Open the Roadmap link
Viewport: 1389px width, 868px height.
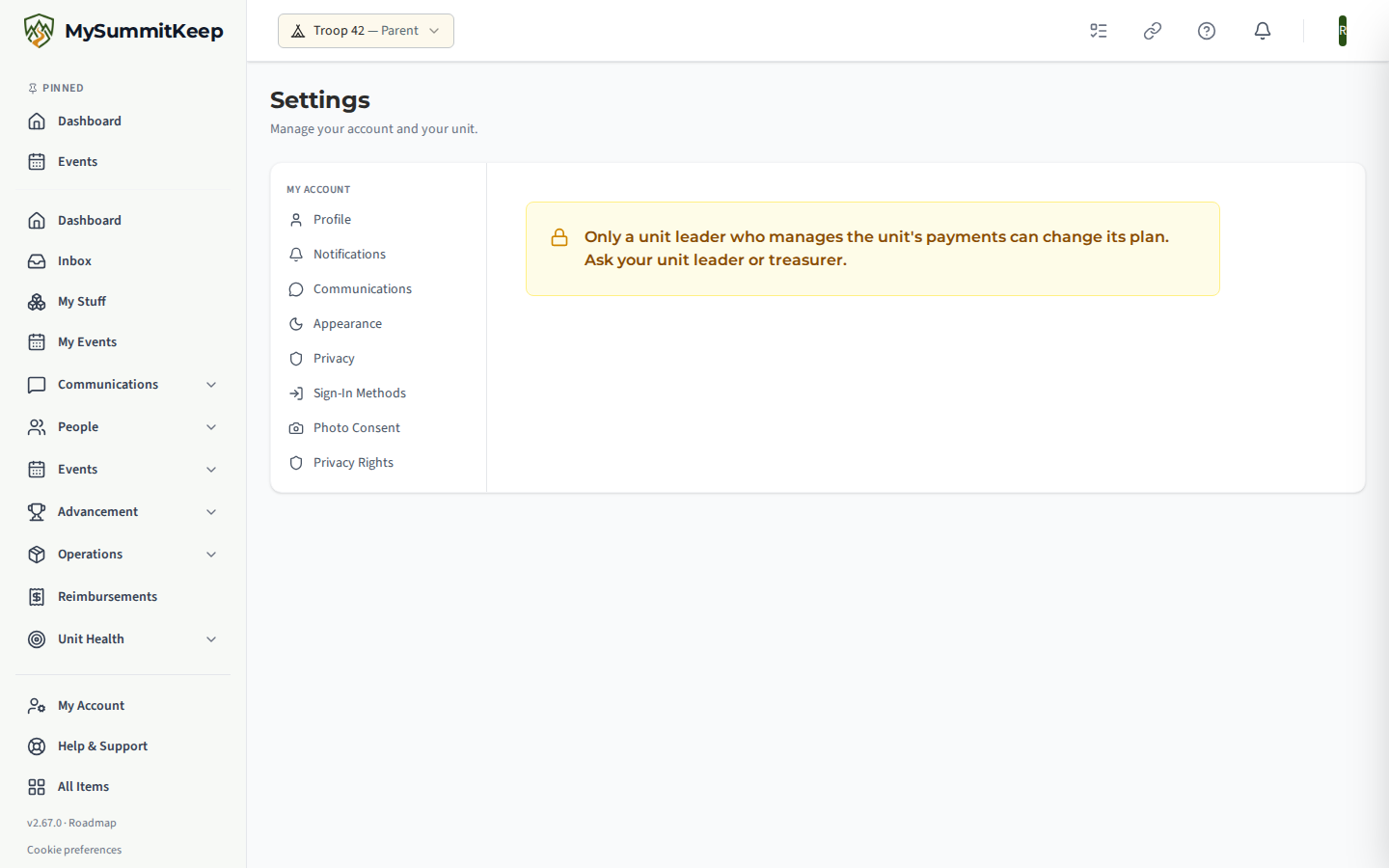coord(93,823)
